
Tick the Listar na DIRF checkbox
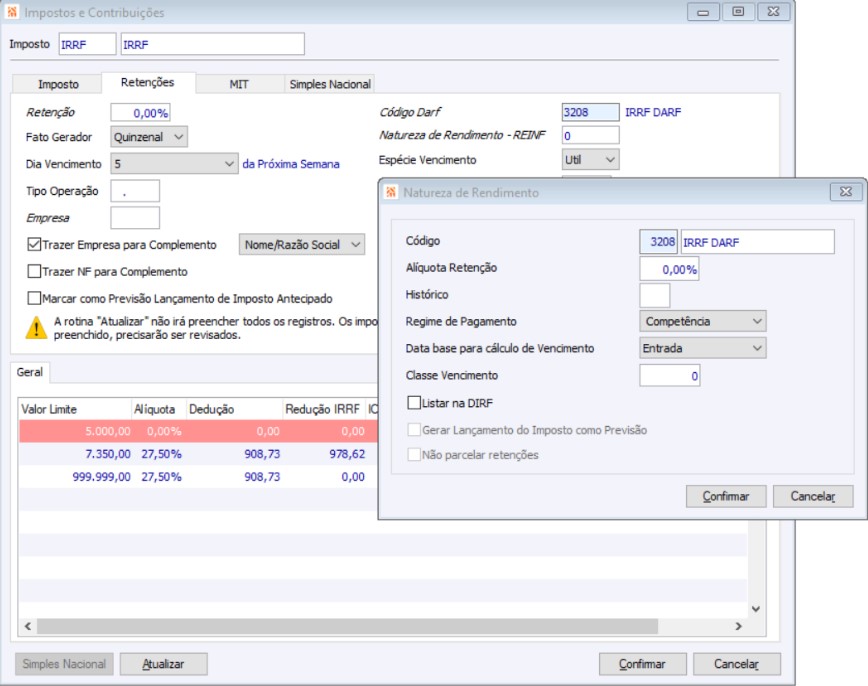click(414, 403)
